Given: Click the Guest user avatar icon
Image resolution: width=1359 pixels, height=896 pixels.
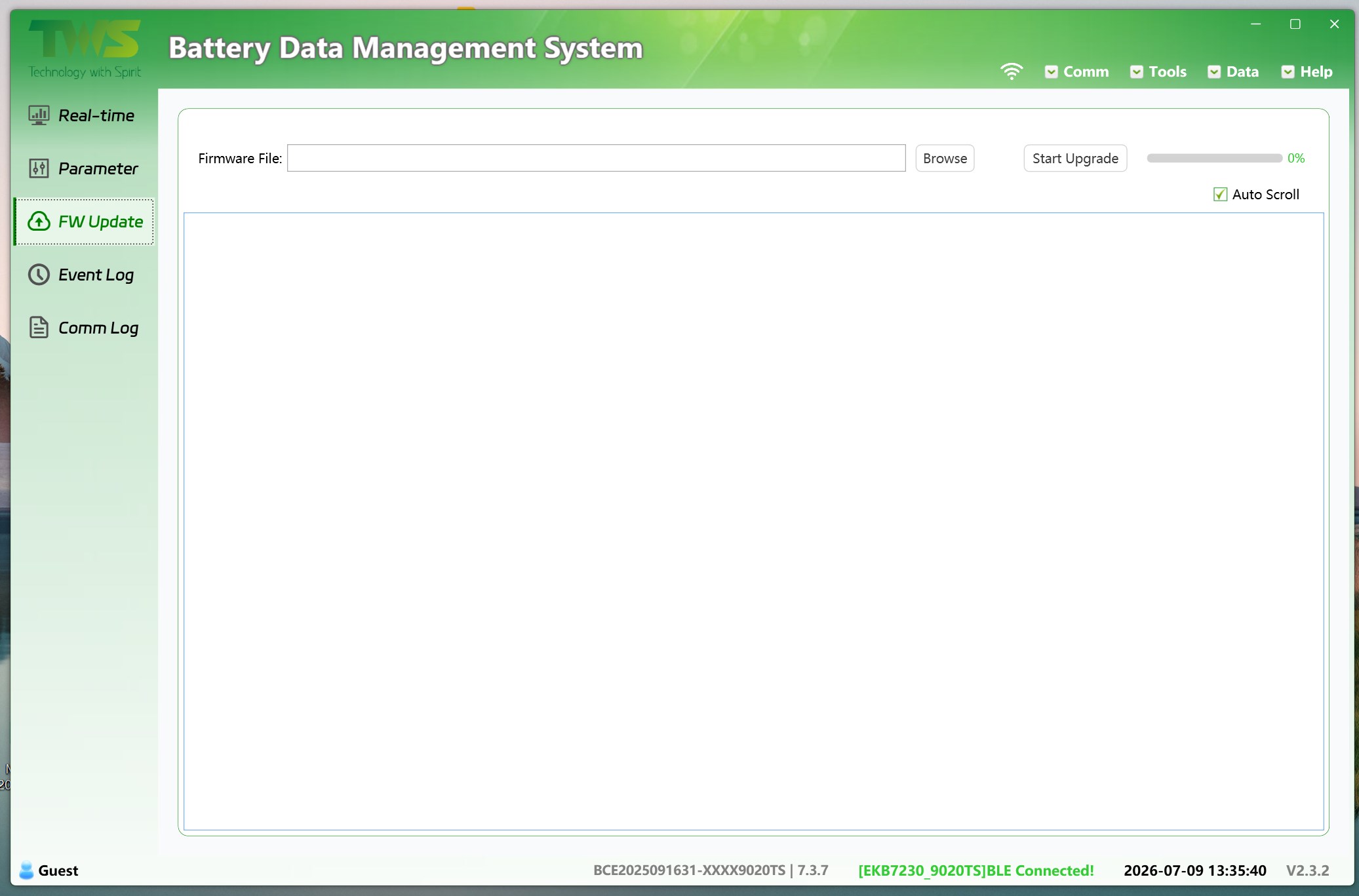Looking at the screenshot, I should (26, 870).
